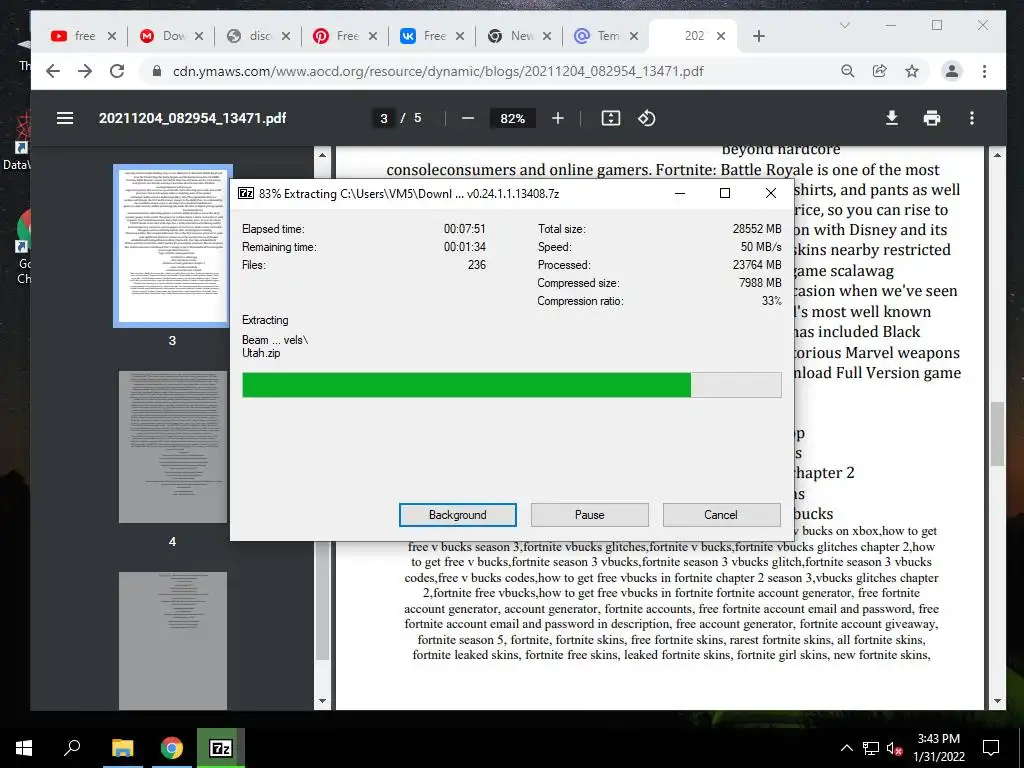Select page 4 thumbnail
This screenshot has width=1024, height=768.
172,447
